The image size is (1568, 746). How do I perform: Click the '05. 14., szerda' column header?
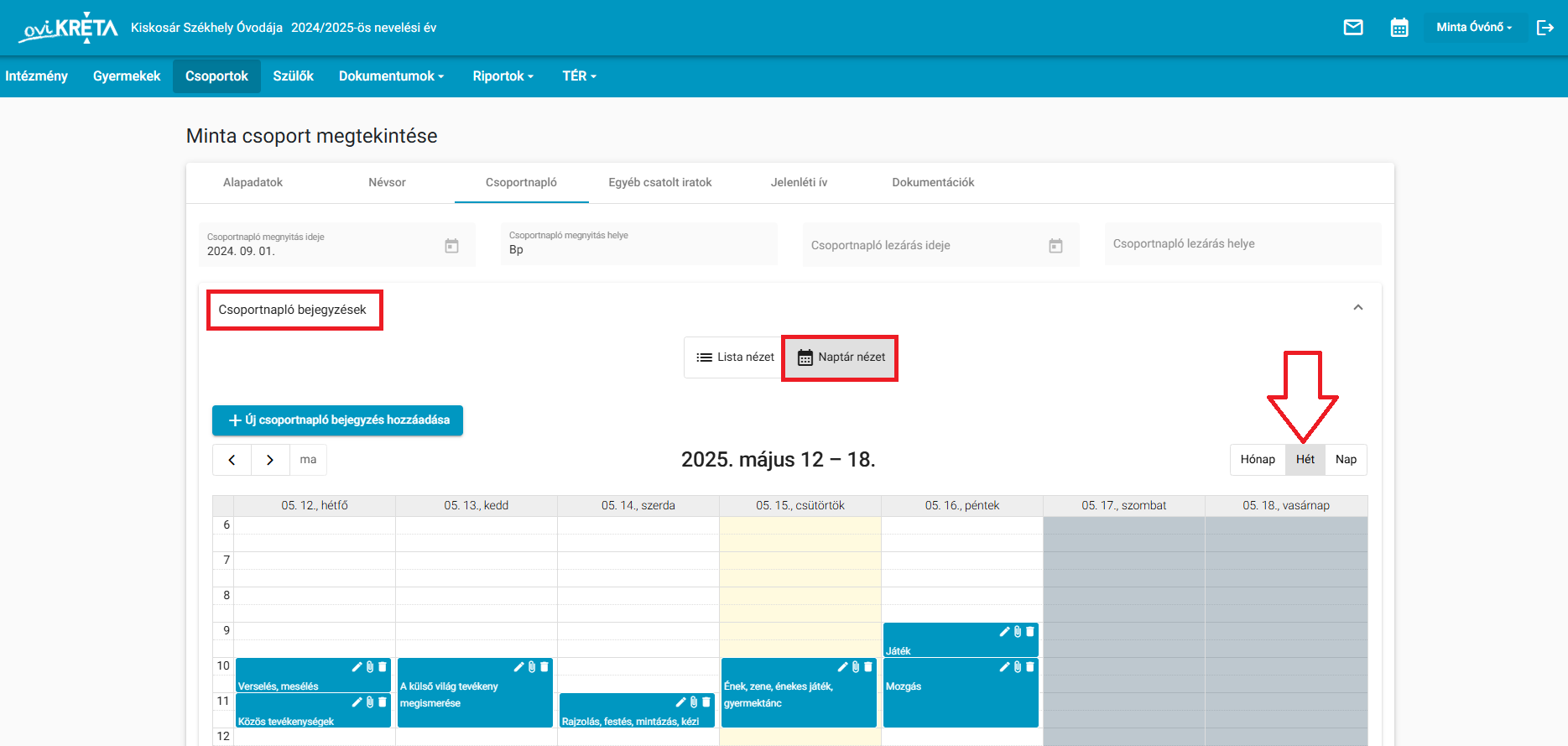click(x=638, y=506)
